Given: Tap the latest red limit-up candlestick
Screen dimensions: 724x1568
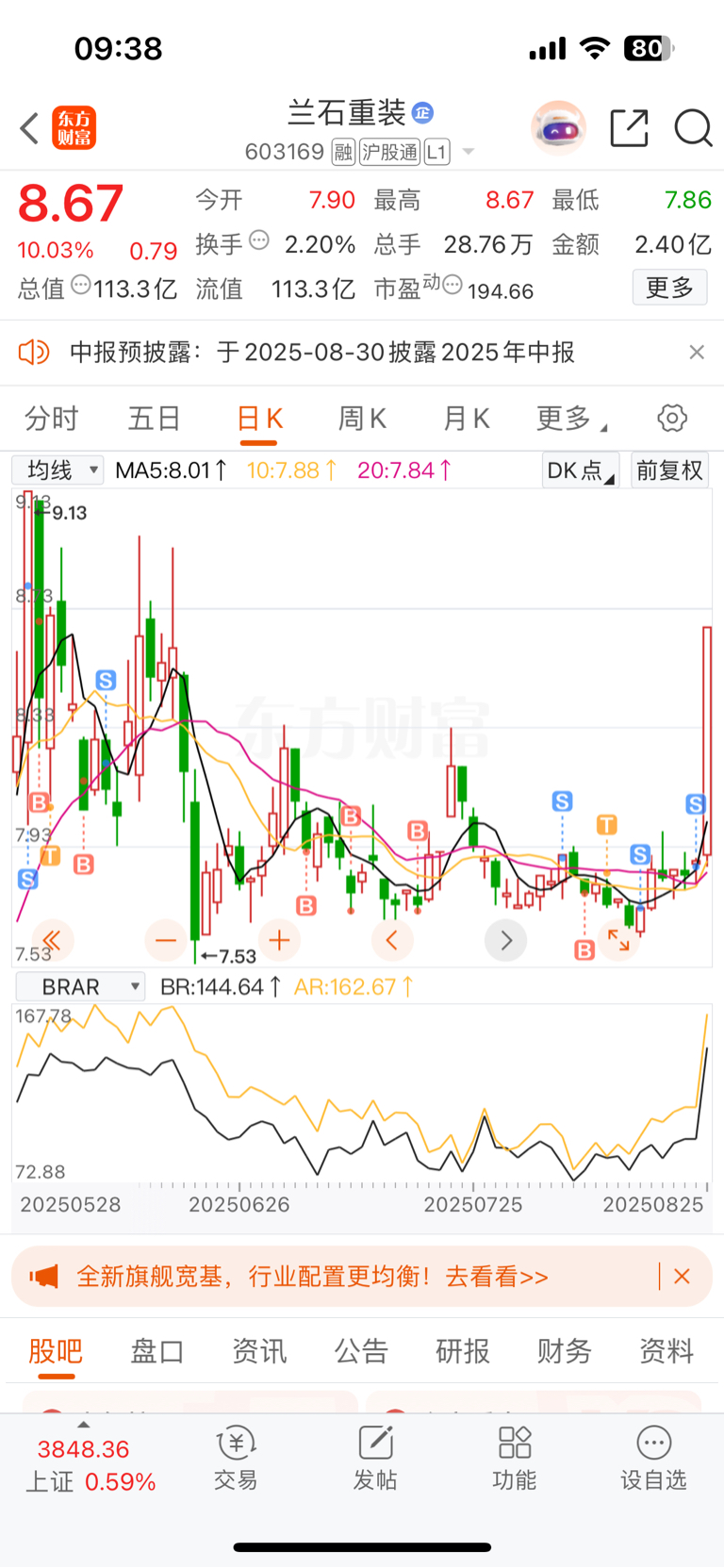Looking at the screenshot, I should [707, 741].
